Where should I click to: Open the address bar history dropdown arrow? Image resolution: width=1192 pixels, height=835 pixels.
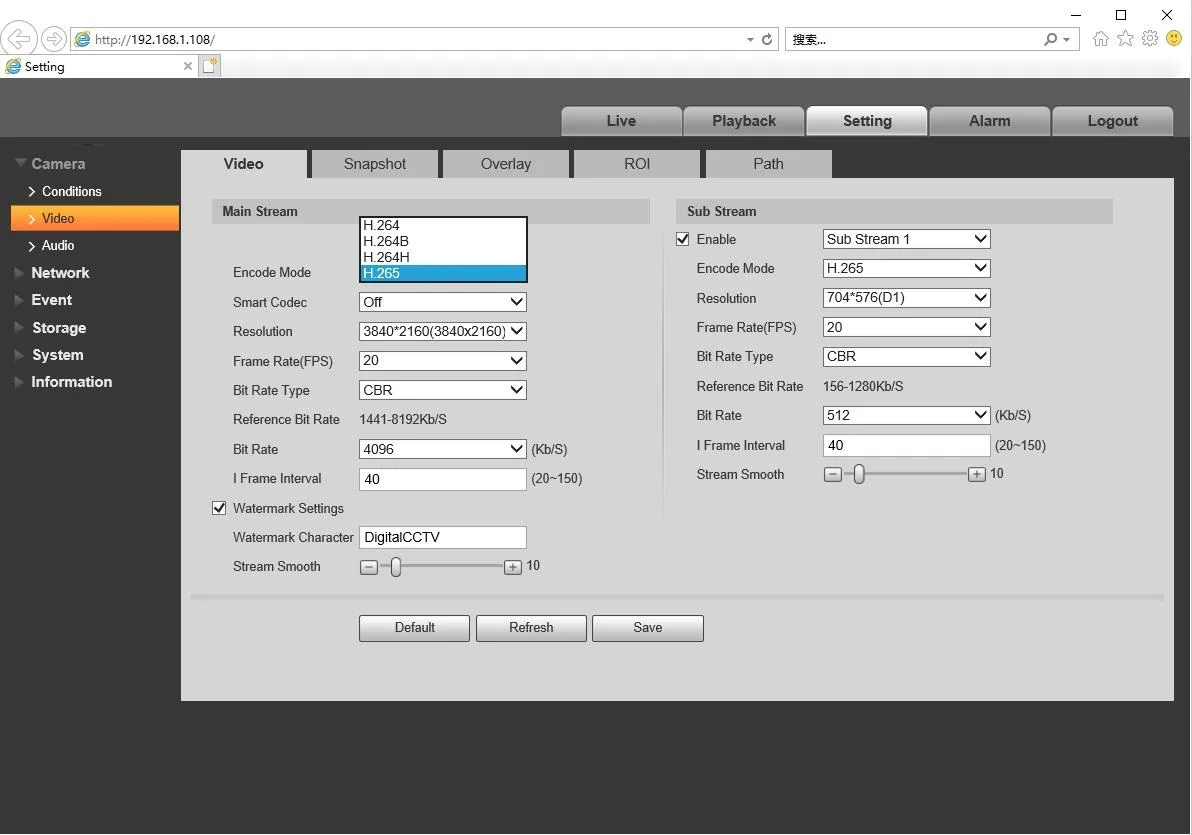pyautogui.click(x=750, y=40)
